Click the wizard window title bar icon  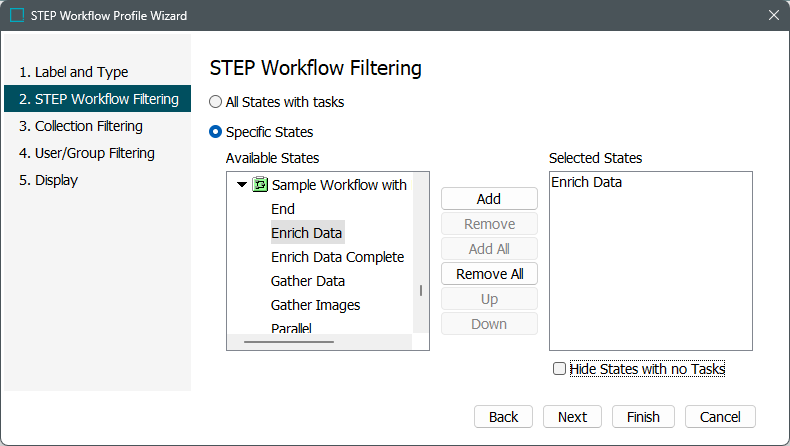pos(17,16)
